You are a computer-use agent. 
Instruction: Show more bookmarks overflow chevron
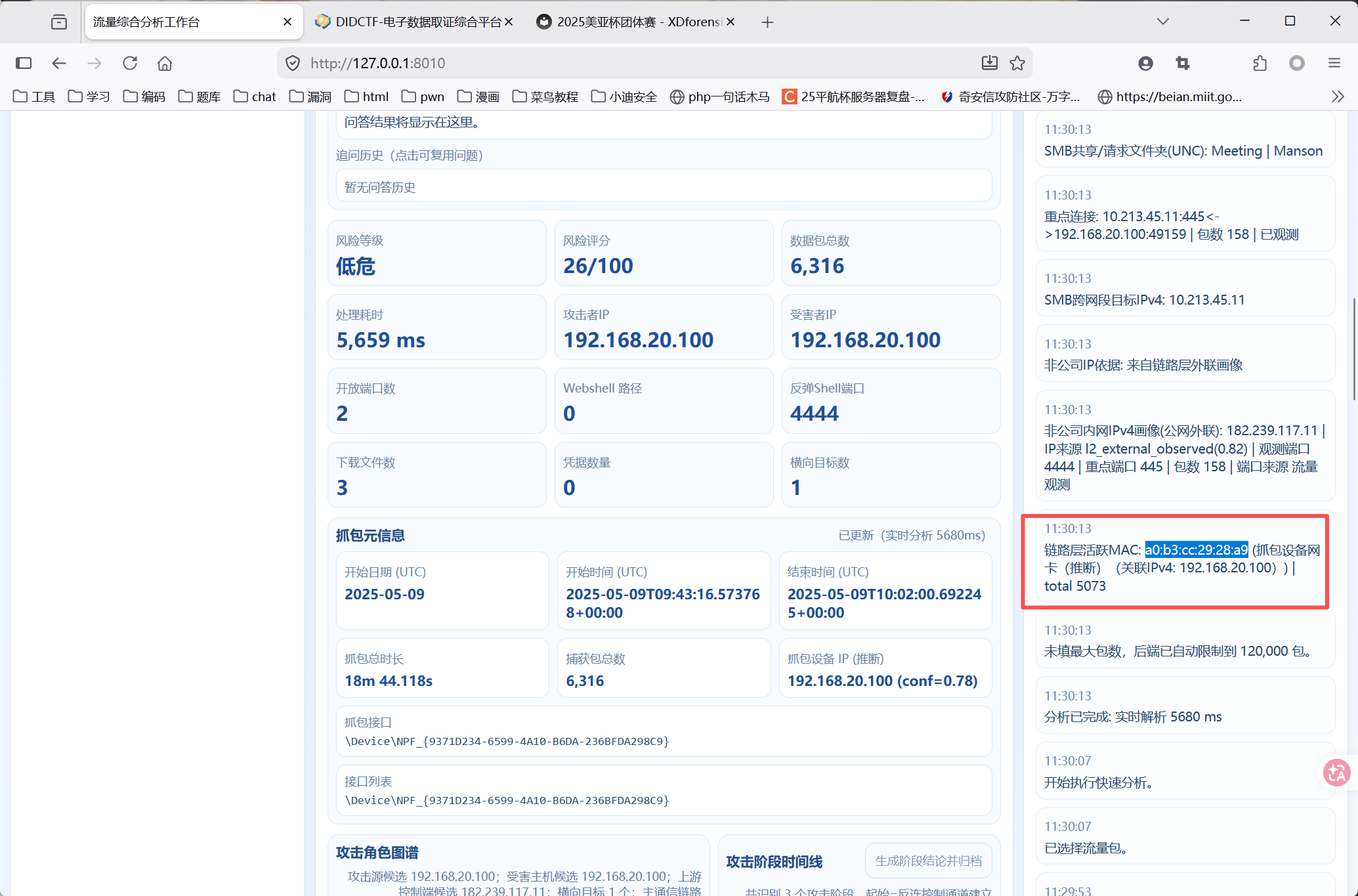click(1337, 96)
